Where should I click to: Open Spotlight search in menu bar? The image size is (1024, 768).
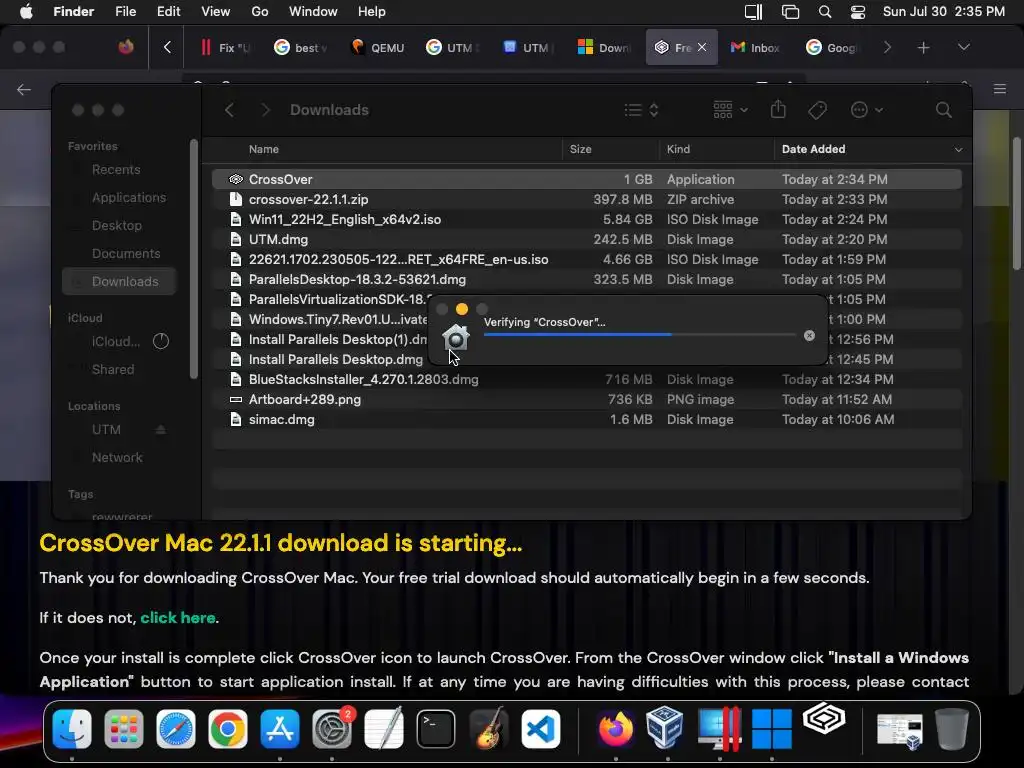point(825,12)
